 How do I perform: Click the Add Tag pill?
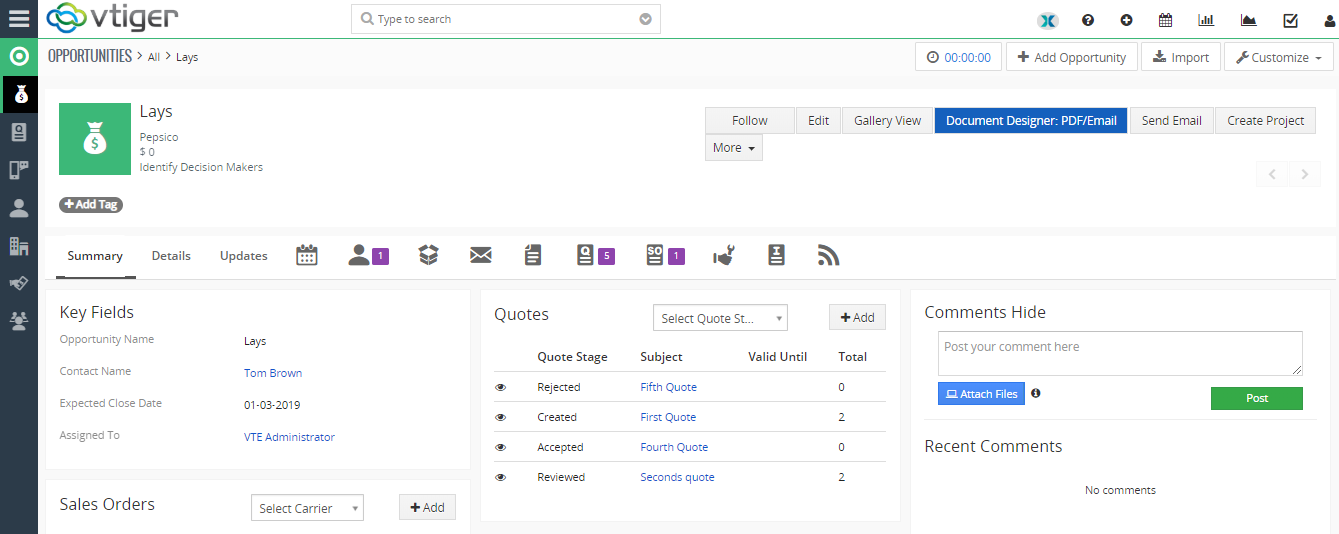(x=91, y=204)
